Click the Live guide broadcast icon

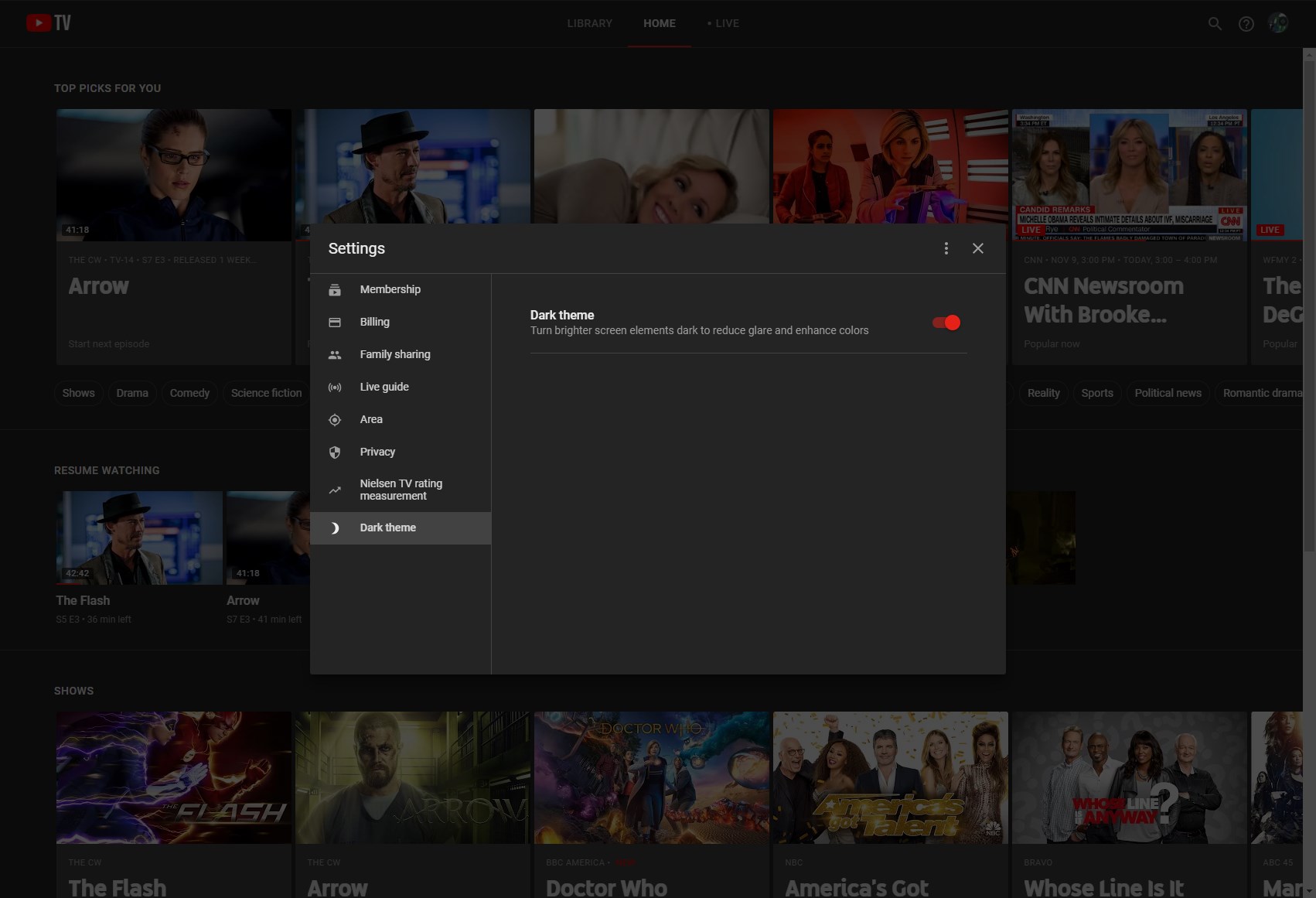pos(335,388)
